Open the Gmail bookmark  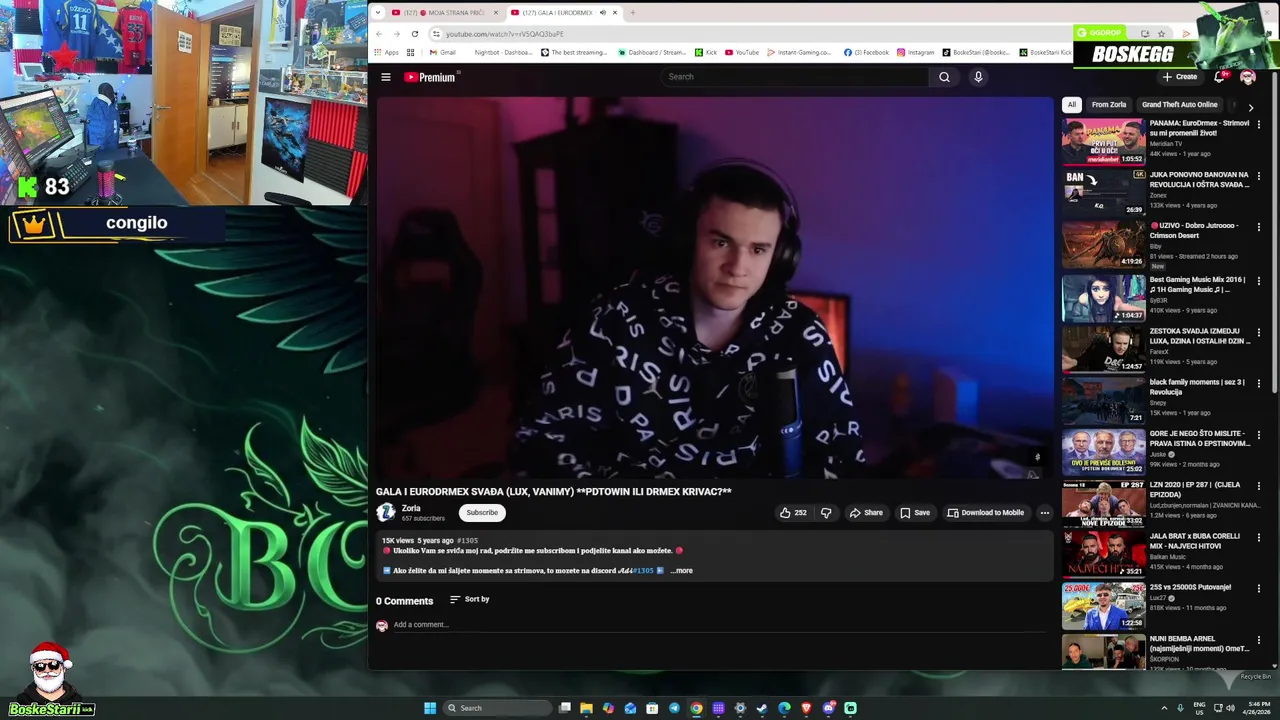[442, 52]
